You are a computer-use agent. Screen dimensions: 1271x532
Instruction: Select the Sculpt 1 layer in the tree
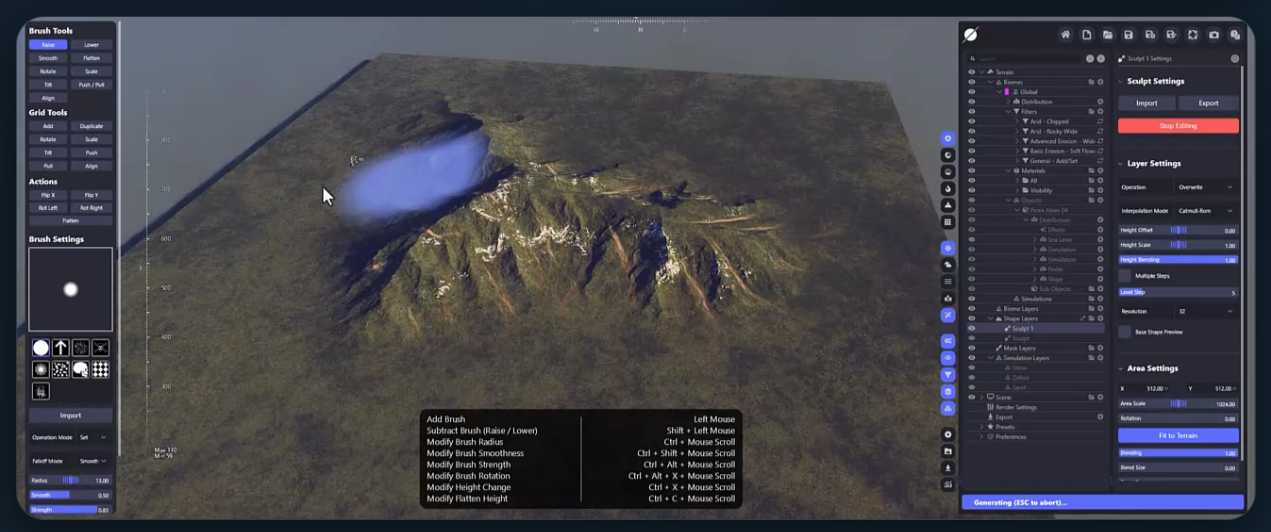tap(1023, 328)
